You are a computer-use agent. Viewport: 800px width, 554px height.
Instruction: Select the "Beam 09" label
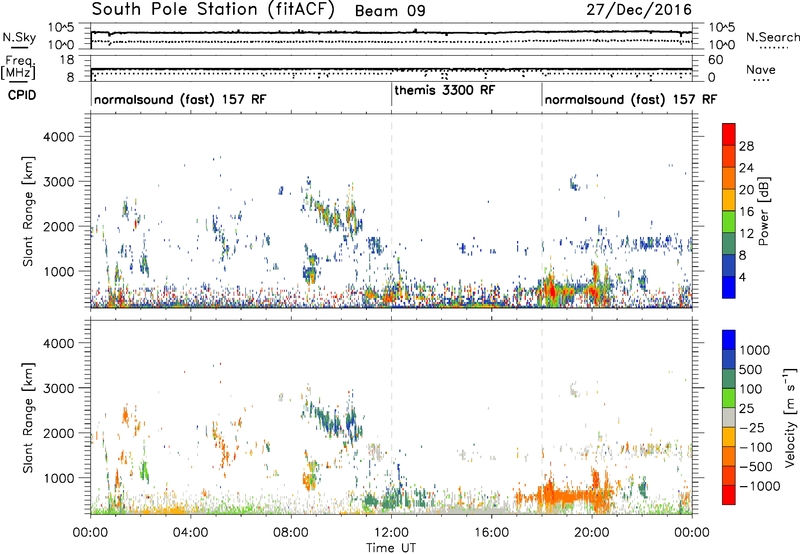(390, 11)
